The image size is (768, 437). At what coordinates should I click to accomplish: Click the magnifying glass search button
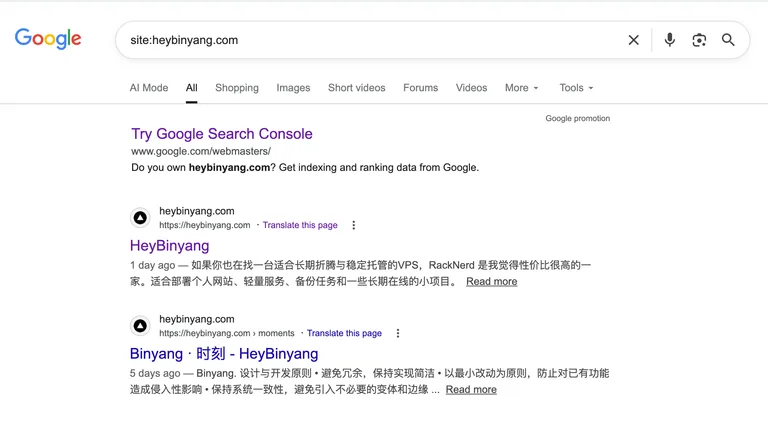pyautogui.click(x=728, y=40)
